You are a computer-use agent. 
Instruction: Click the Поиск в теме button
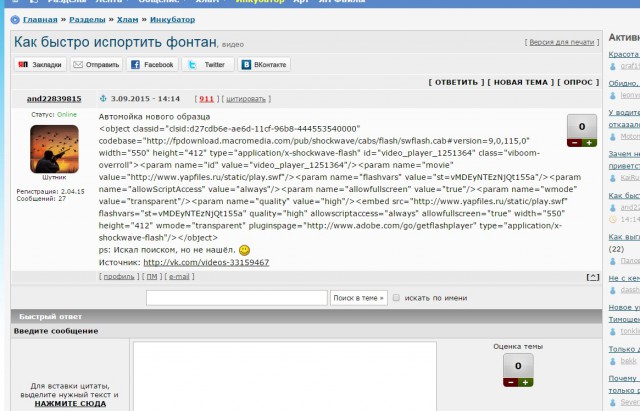tap(358, 298)
